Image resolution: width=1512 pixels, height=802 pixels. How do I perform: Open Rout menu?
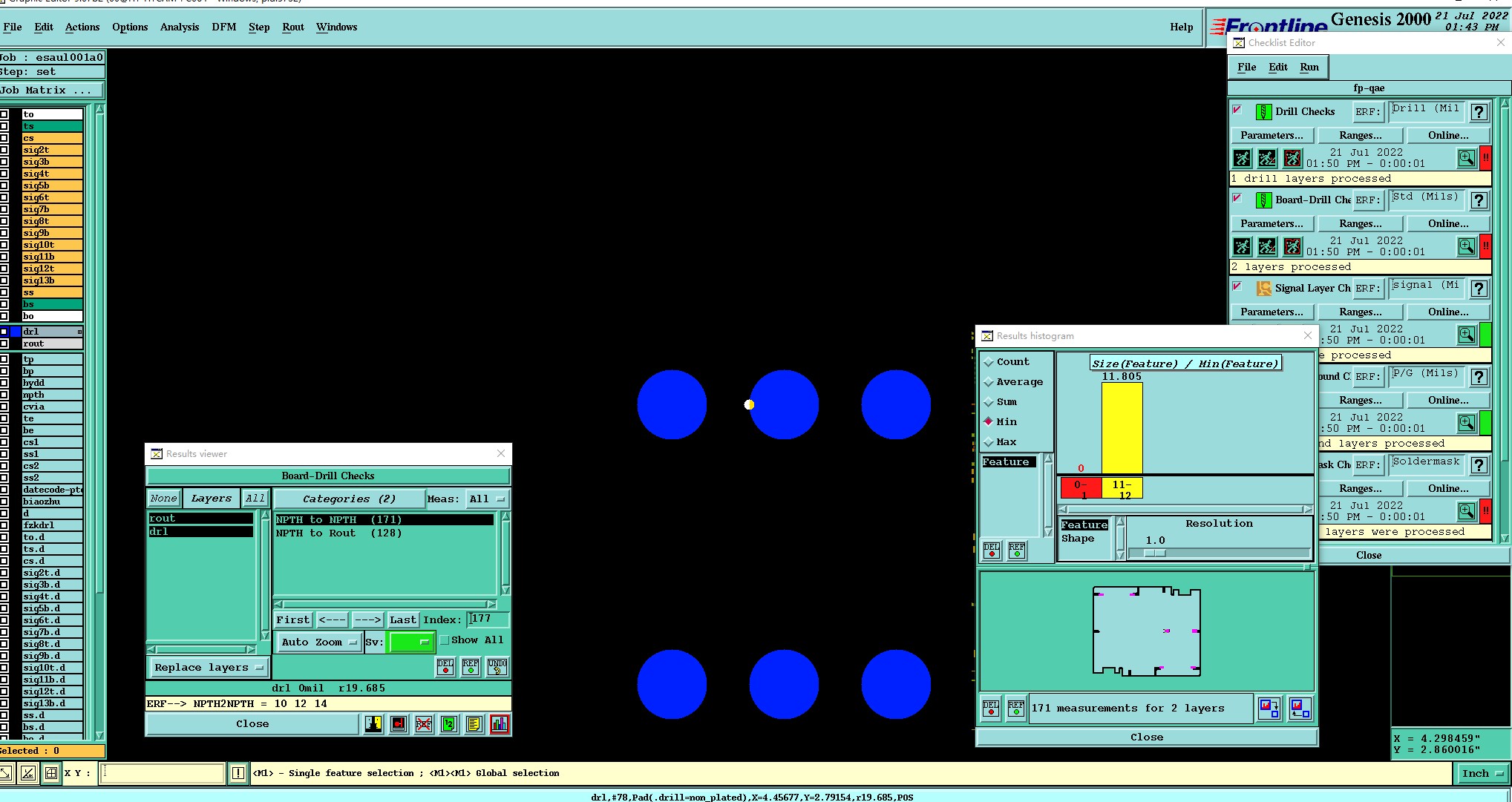tap(293, 27)
